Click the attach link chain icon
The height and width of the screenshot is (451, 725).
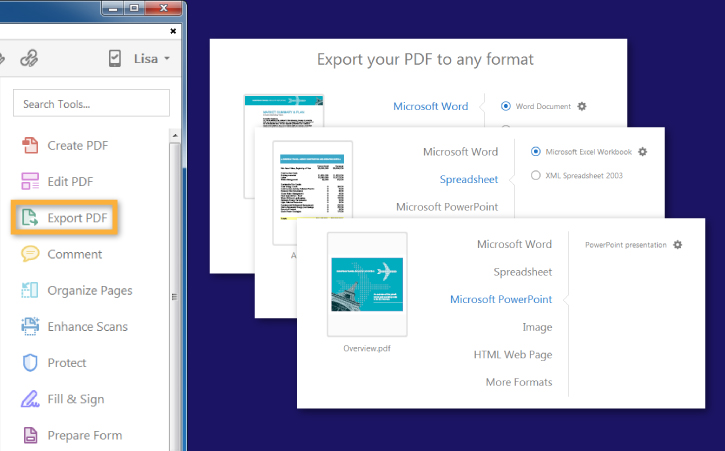(x=29, y=58)
